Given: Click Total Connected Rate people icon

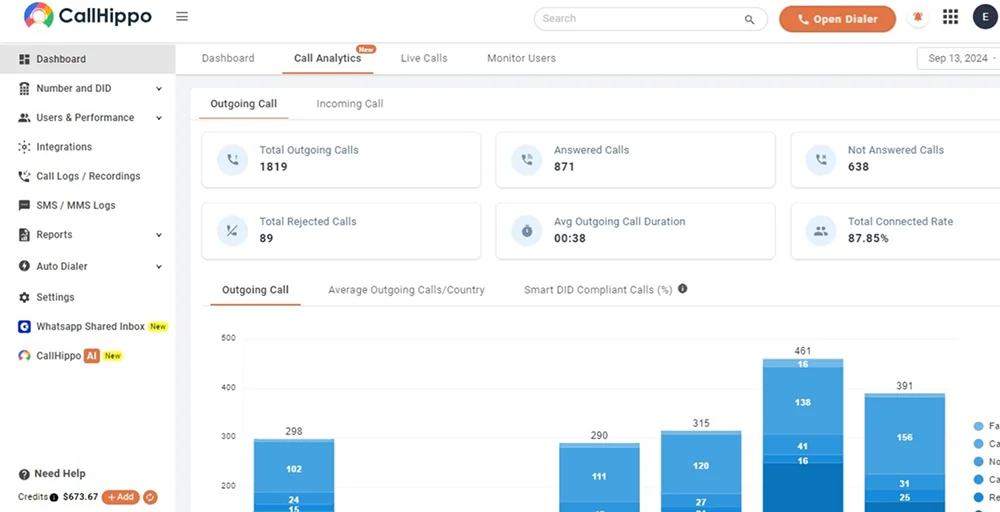Looking at the screenshot, I should click(x=821, y=231).
